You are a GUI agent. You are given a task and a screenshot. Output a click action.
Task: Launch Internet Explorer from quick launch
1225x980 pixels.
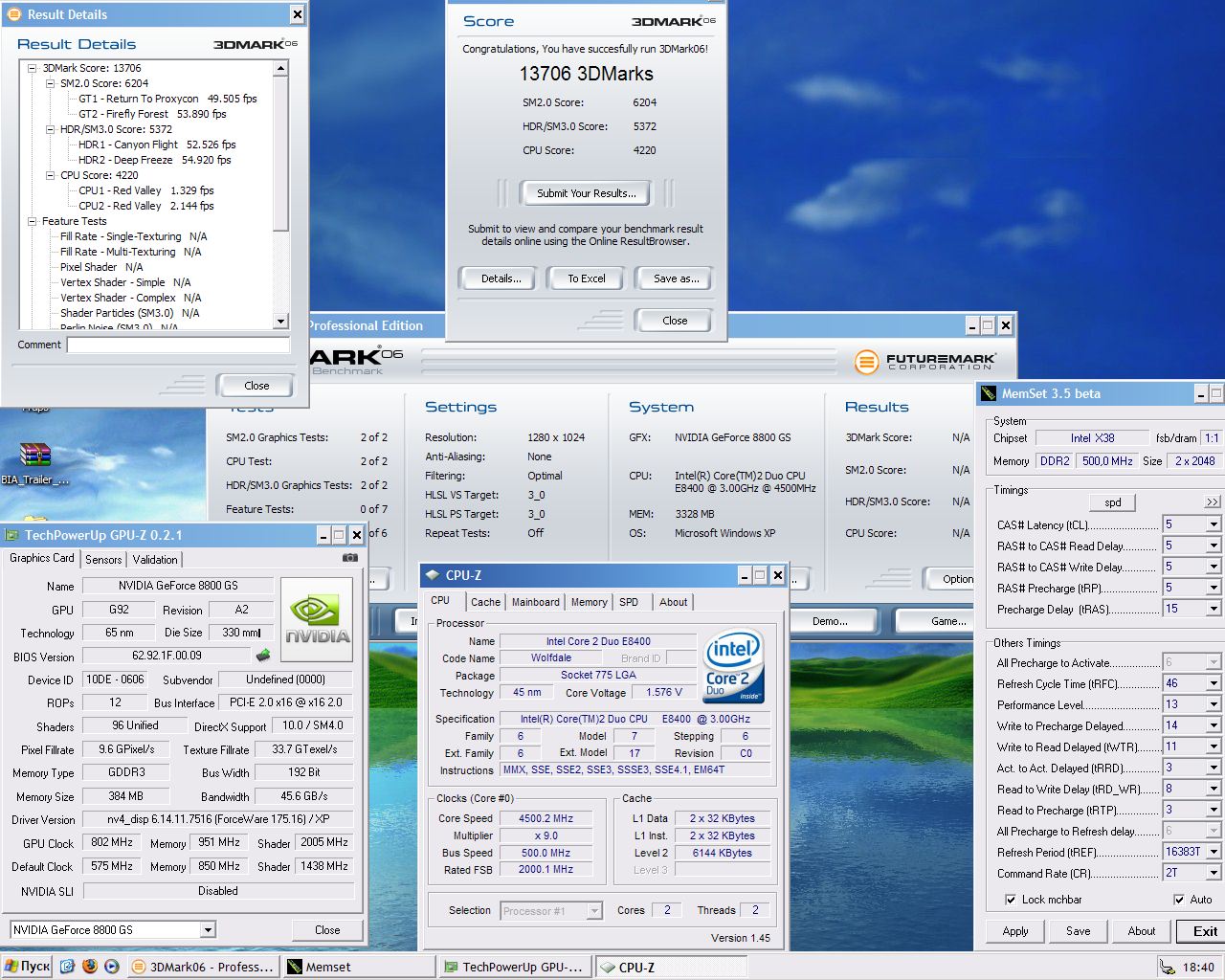click(x=68, y=967)
